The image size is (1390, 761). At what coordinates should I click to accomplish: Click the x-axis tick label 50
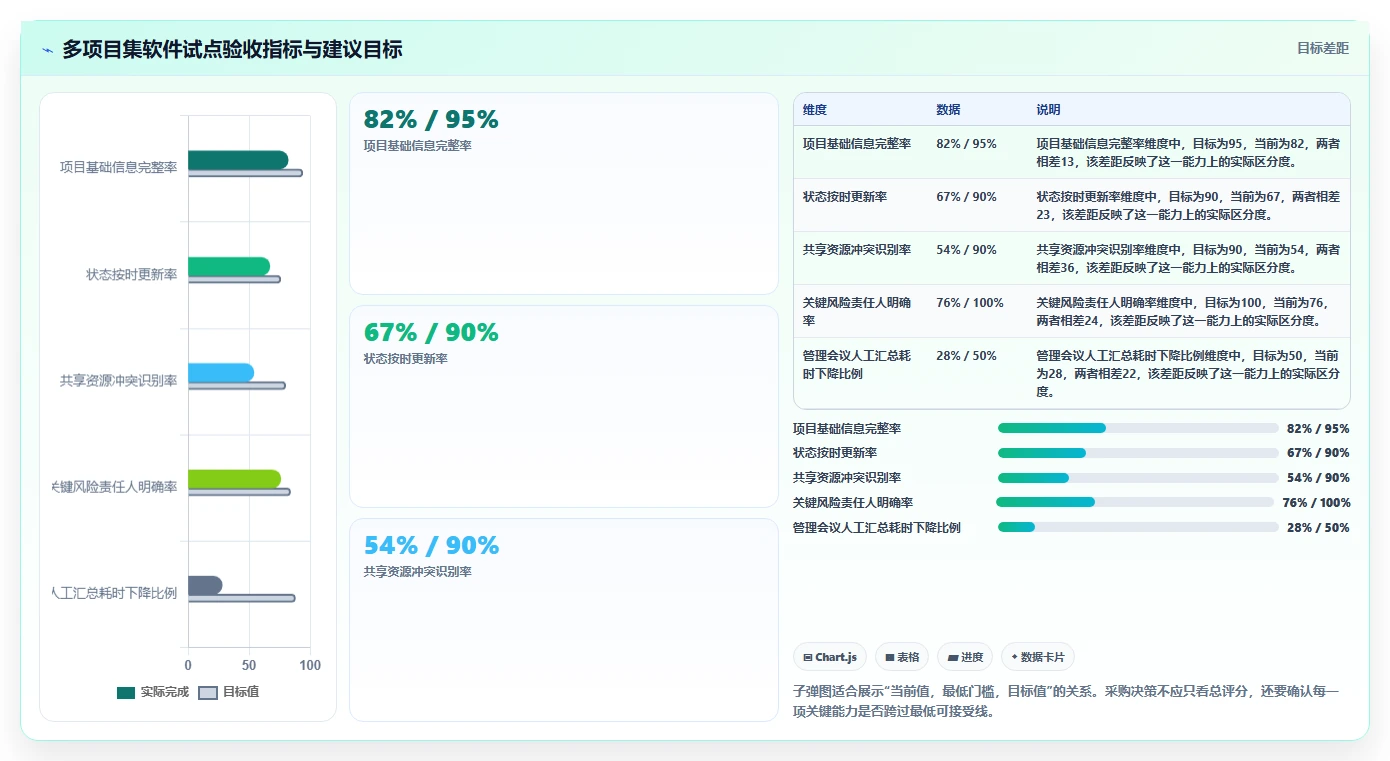(249, 665)
